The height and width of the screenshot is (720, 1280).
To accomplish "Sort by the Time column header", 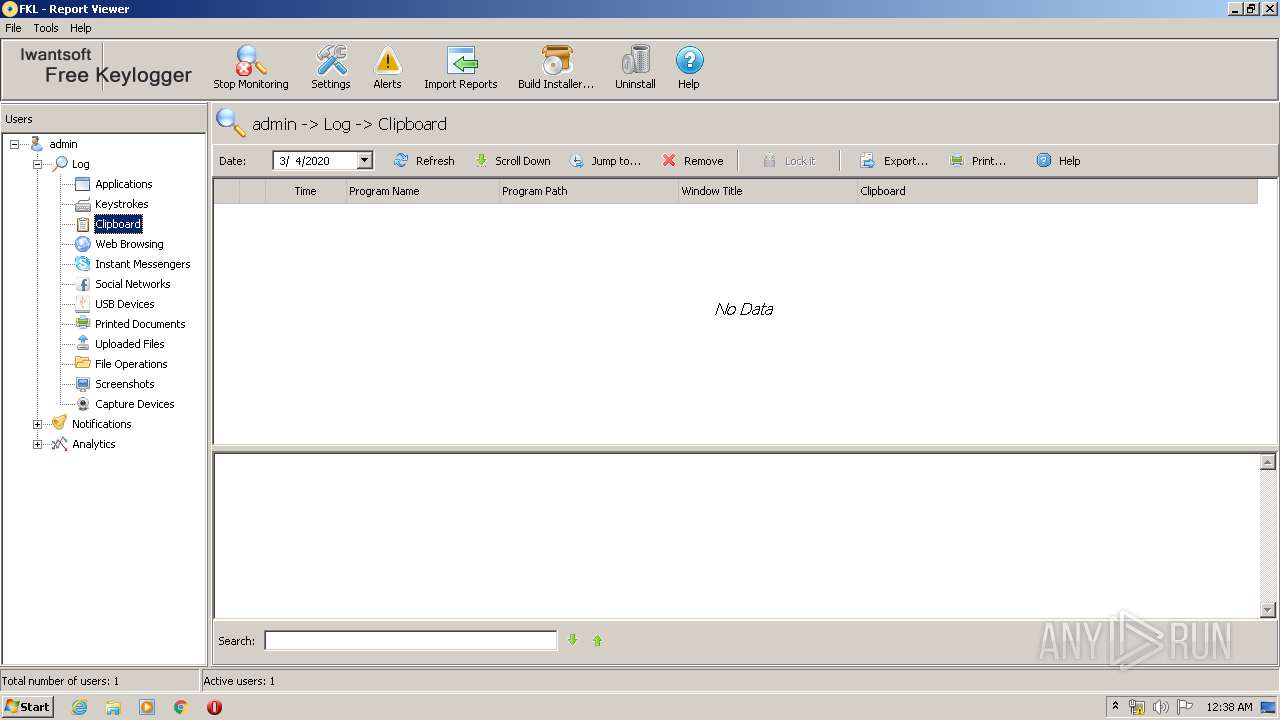I will coord(305,191).
